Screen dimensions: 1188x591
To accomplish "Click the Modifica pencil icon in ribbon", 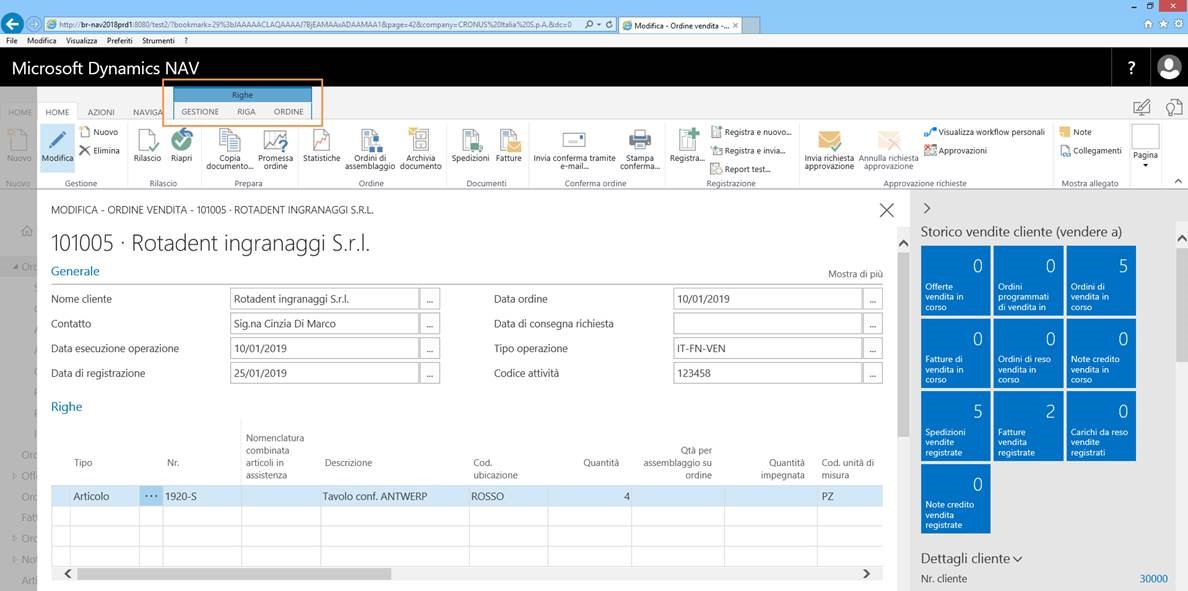I will [x=57, y=141].
